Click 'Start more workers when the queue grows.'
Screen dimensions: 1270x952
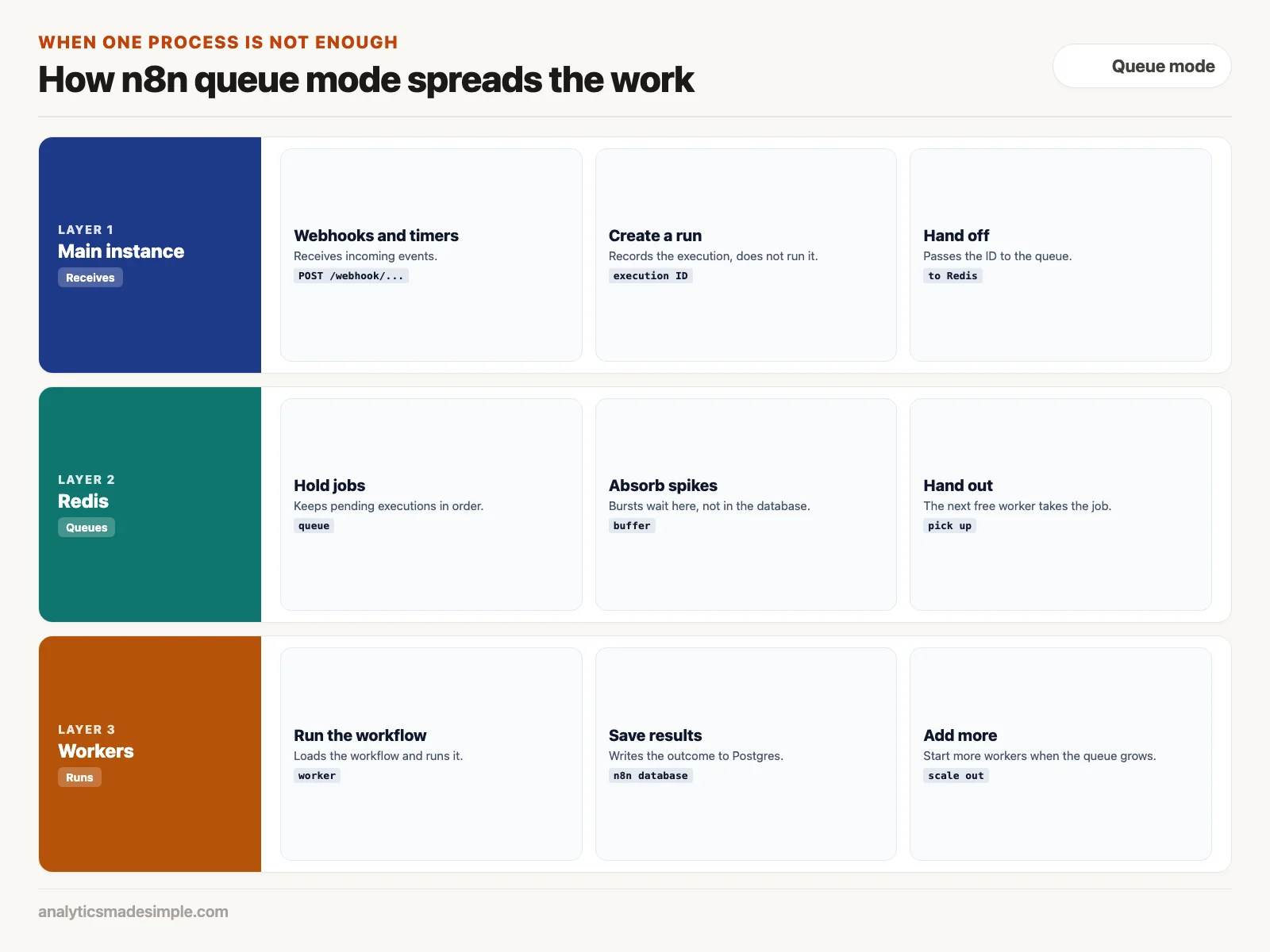pos(1039,756)
